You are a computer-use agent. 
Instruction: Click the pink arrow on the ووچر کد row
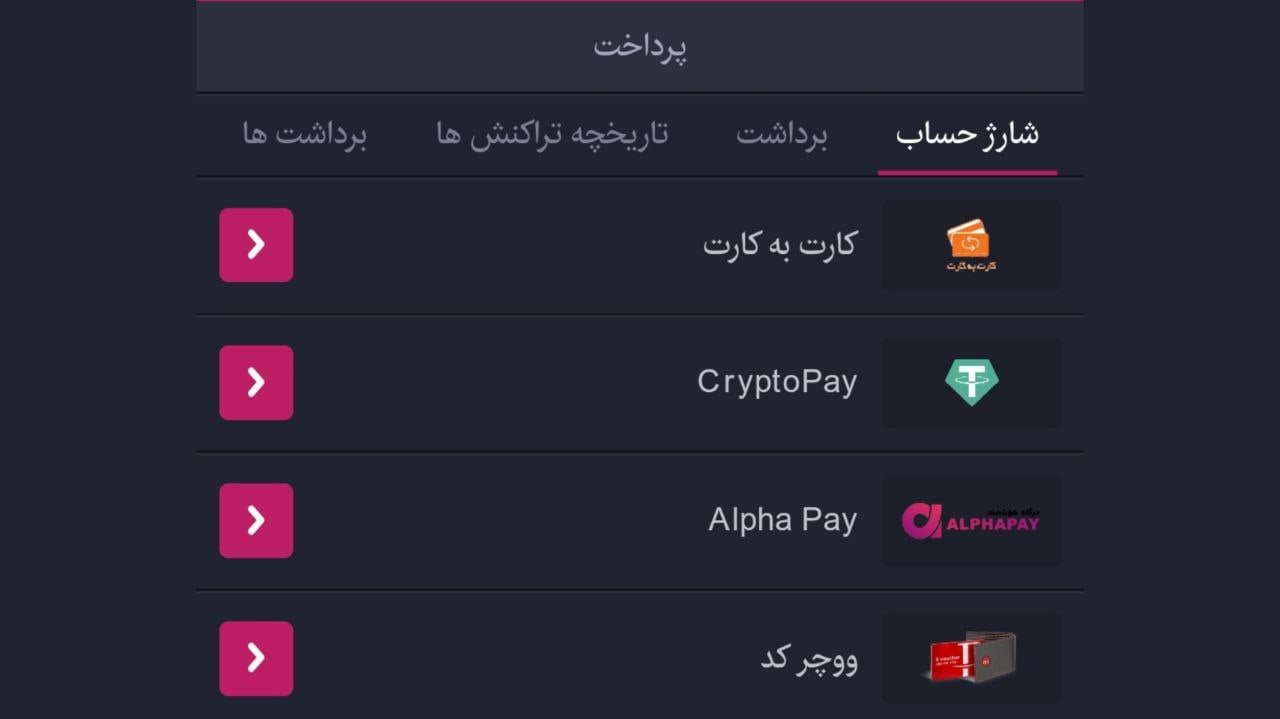tap(256, 658)
